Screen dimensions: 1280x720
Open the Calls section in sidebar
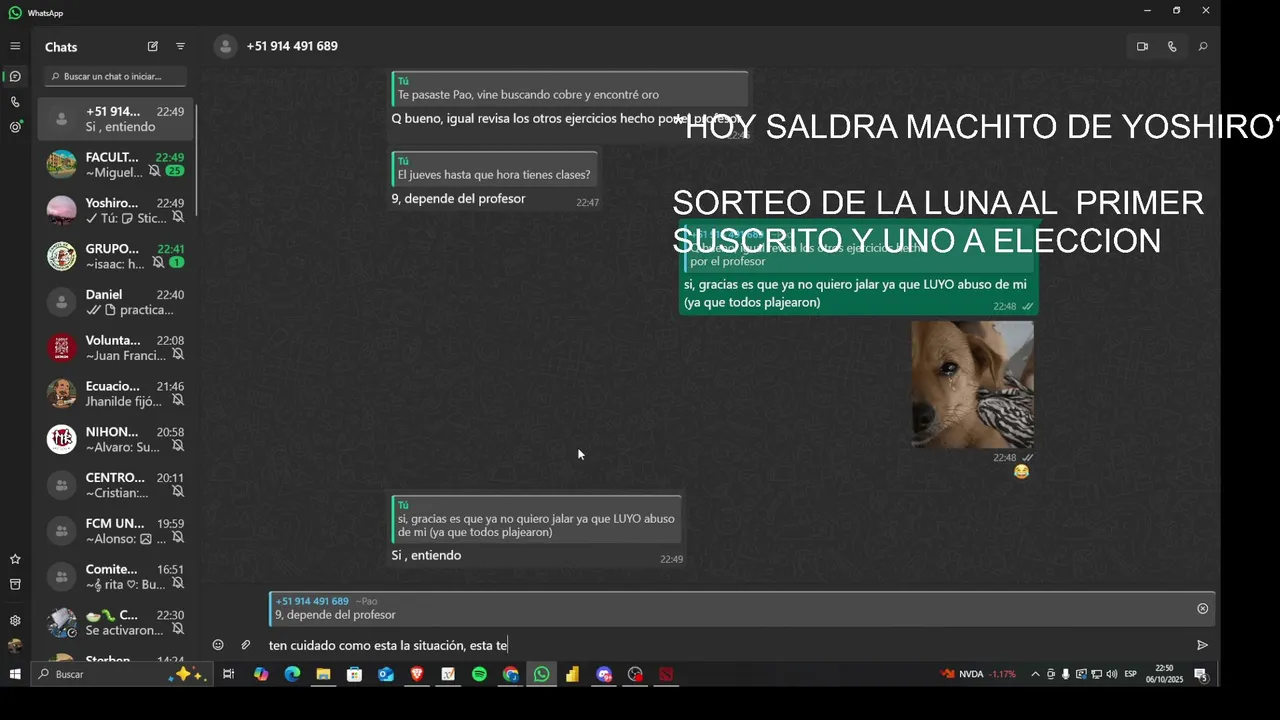pyautogui.click(x=15, y=102)
